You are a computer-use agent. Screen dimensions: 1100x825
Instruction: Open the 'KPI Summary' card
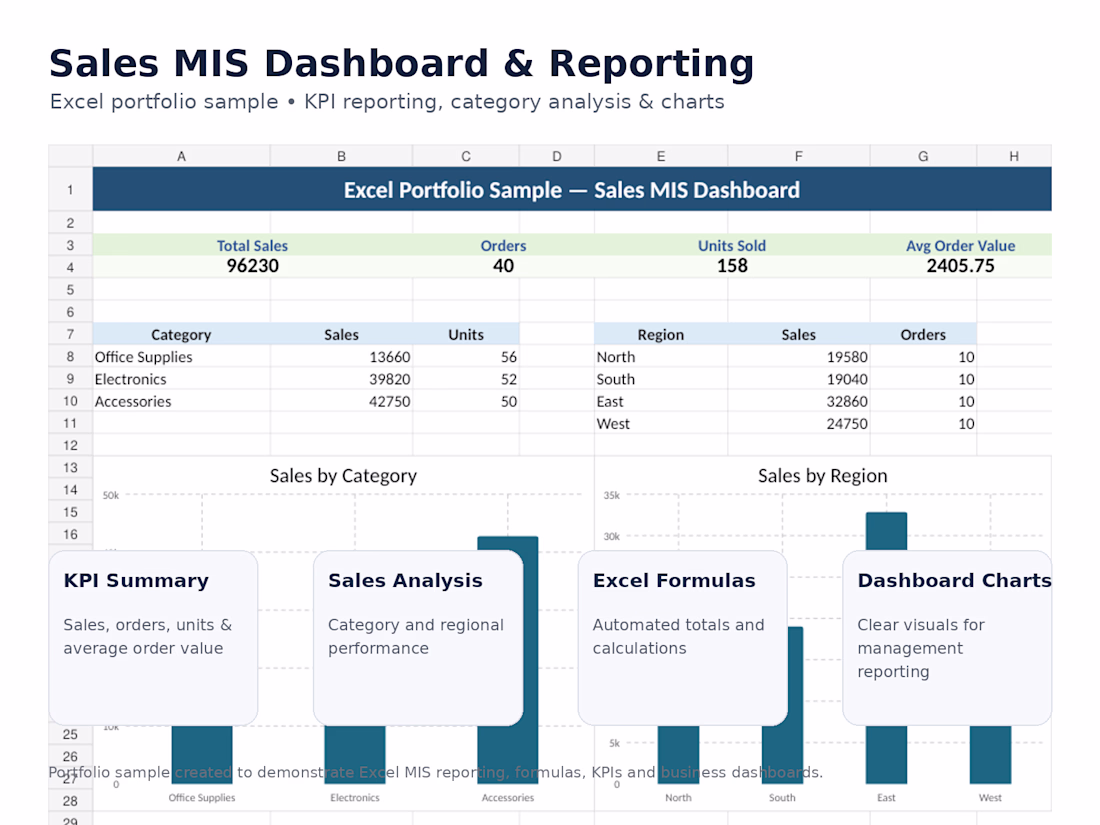pyautogui.click(x=153, y=638)
